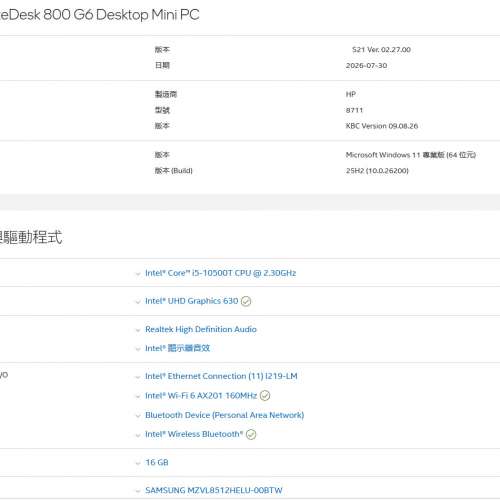This screenshot has height=500, width=500.
Task: Expand the Intel Core i5-10500T CPU chevron
Action: (138, 274)
